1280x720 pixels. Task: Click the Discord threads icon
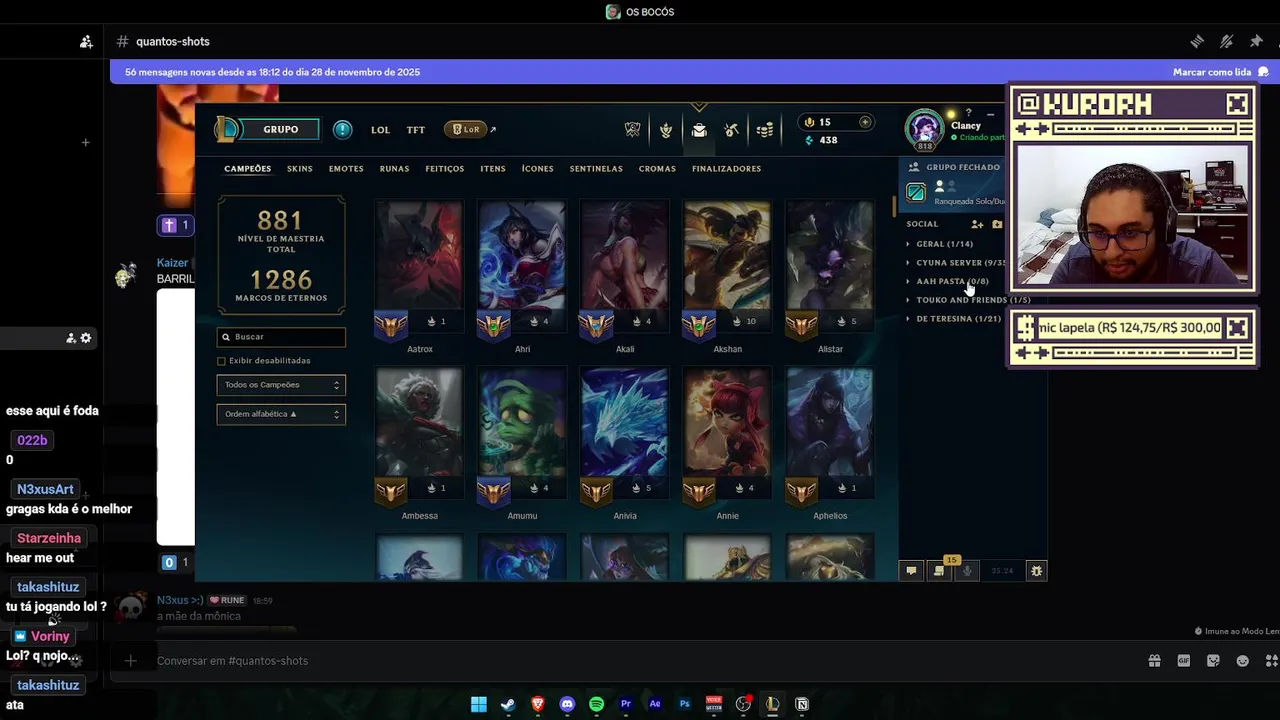coord(1197,41)
